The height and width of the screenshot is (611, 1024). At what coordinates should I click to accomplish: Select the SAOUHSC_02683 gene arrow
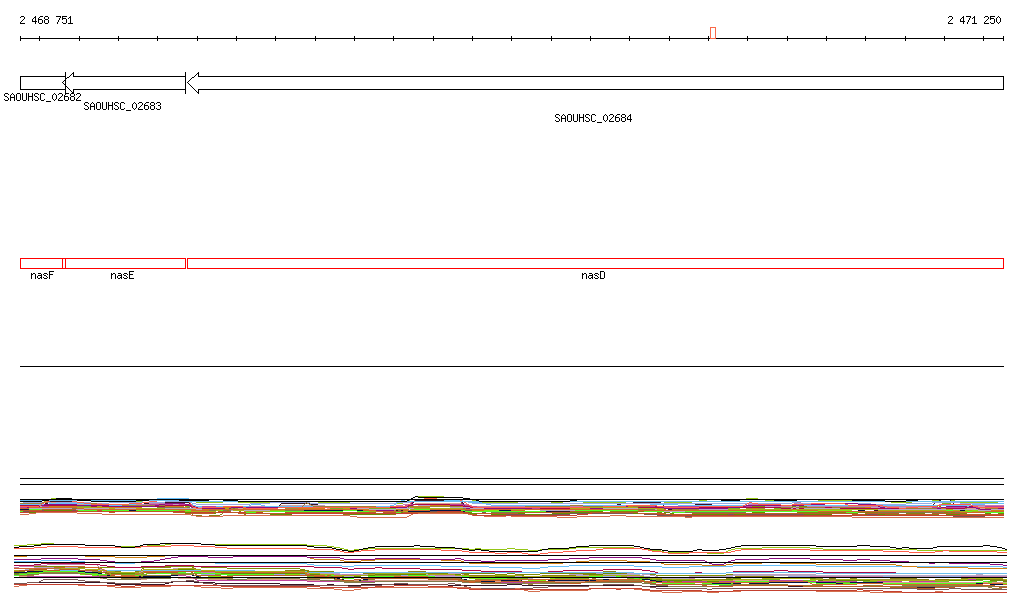coord(124,83)
